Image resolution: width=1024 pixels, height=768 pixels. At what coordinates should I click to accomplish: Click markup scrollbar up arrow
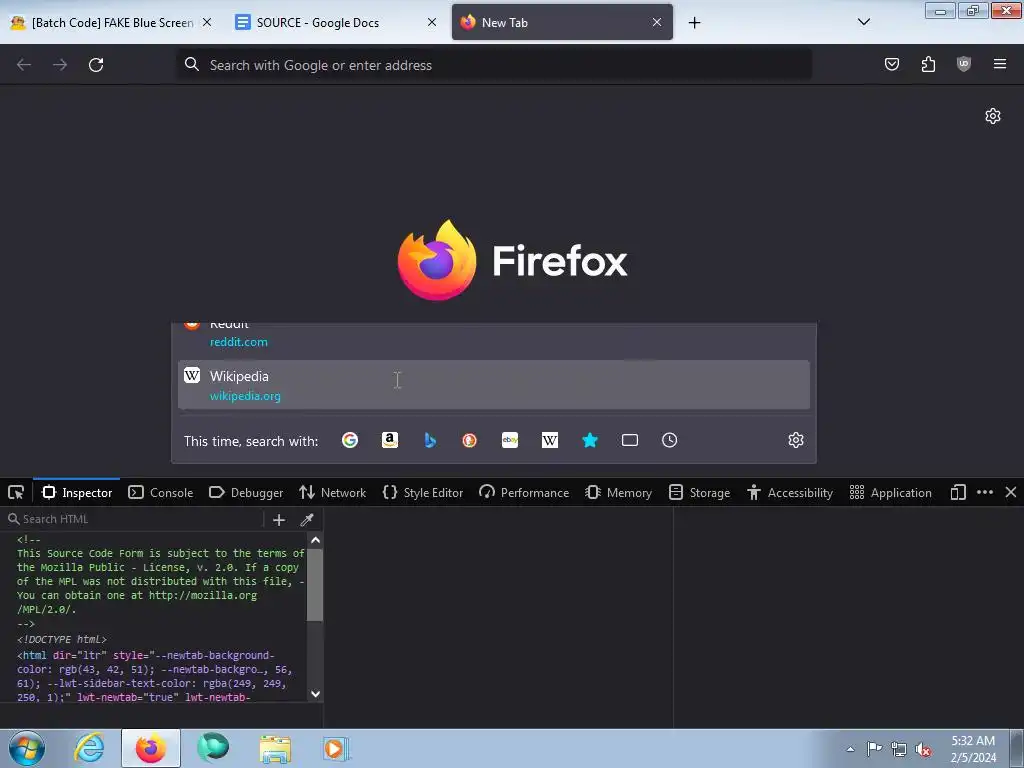coord(315,540)
